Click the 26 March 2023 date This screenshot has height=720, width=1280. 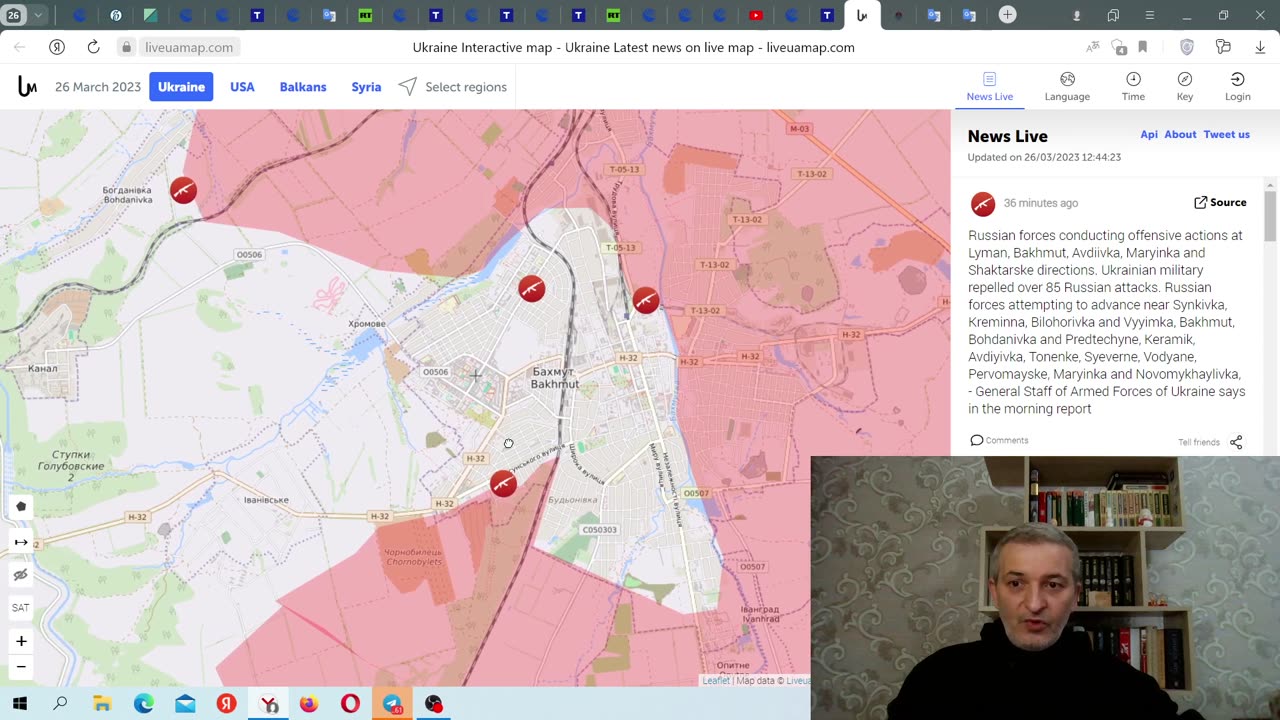click(98, 87)
